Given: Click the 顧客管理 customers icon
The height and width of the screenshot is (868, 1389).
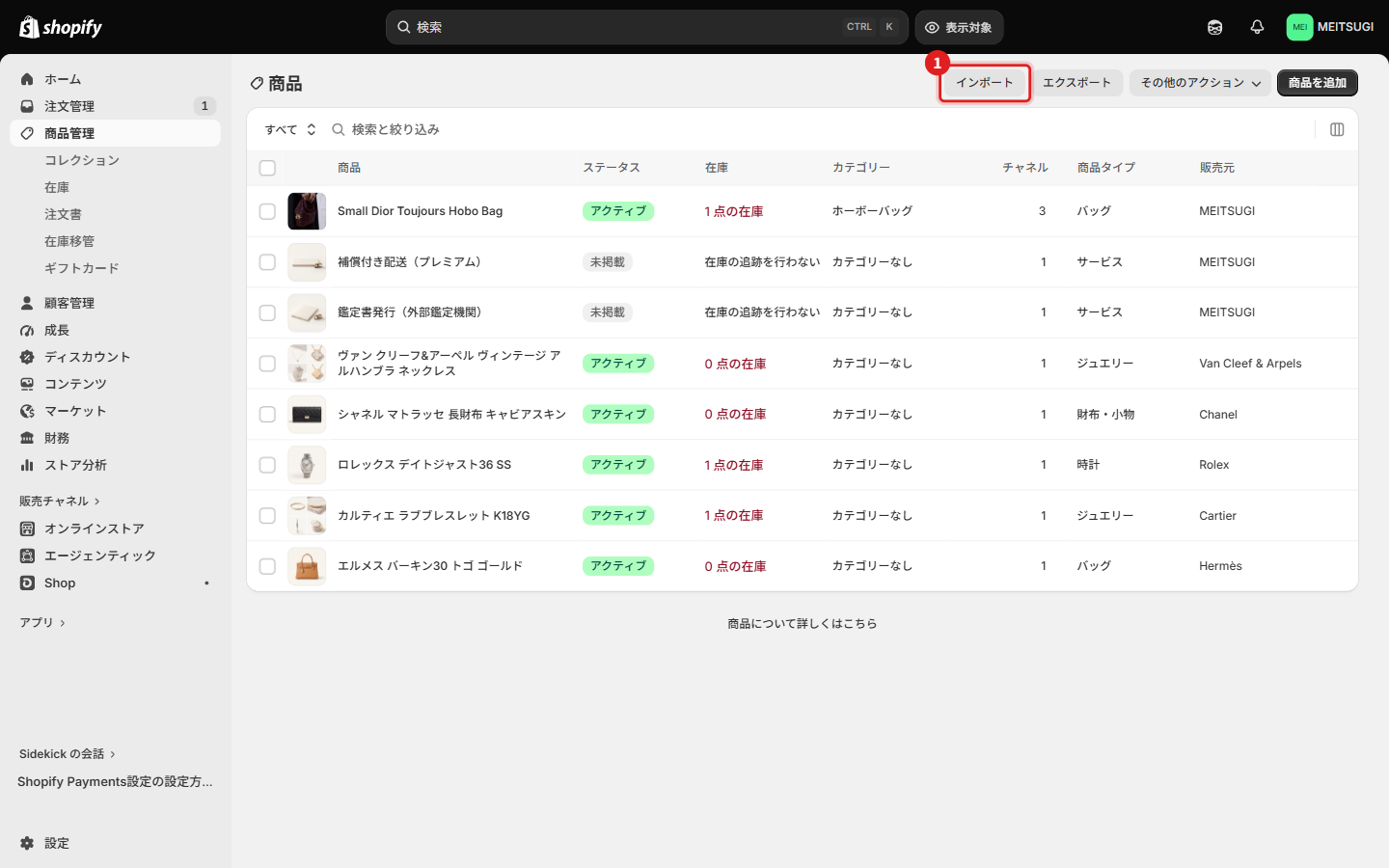Looking at the screenshot, I should coord(27,303).
